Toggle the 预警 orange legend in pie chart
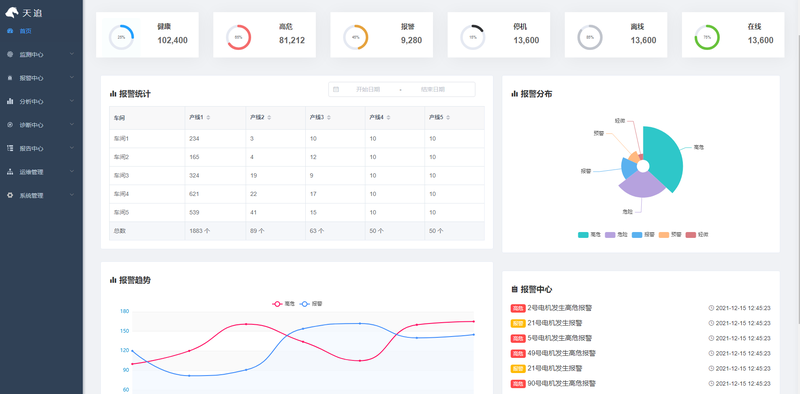 tap(670, 235)
